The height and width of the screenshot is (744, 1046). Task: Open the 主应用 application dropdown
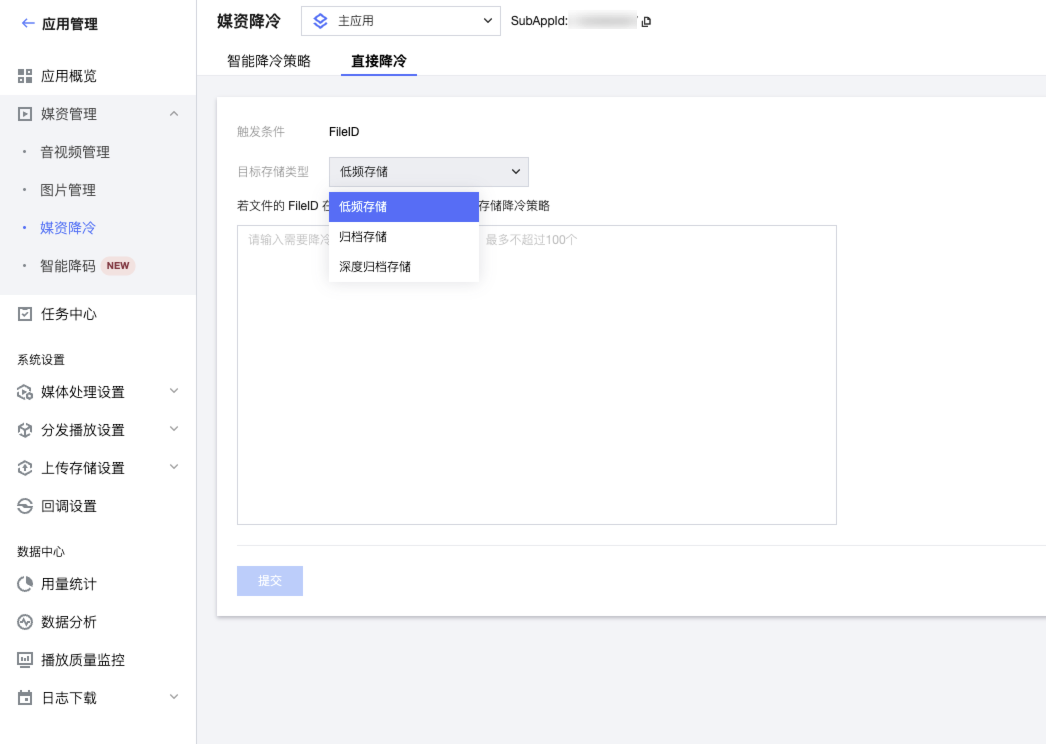coord(401,21)
